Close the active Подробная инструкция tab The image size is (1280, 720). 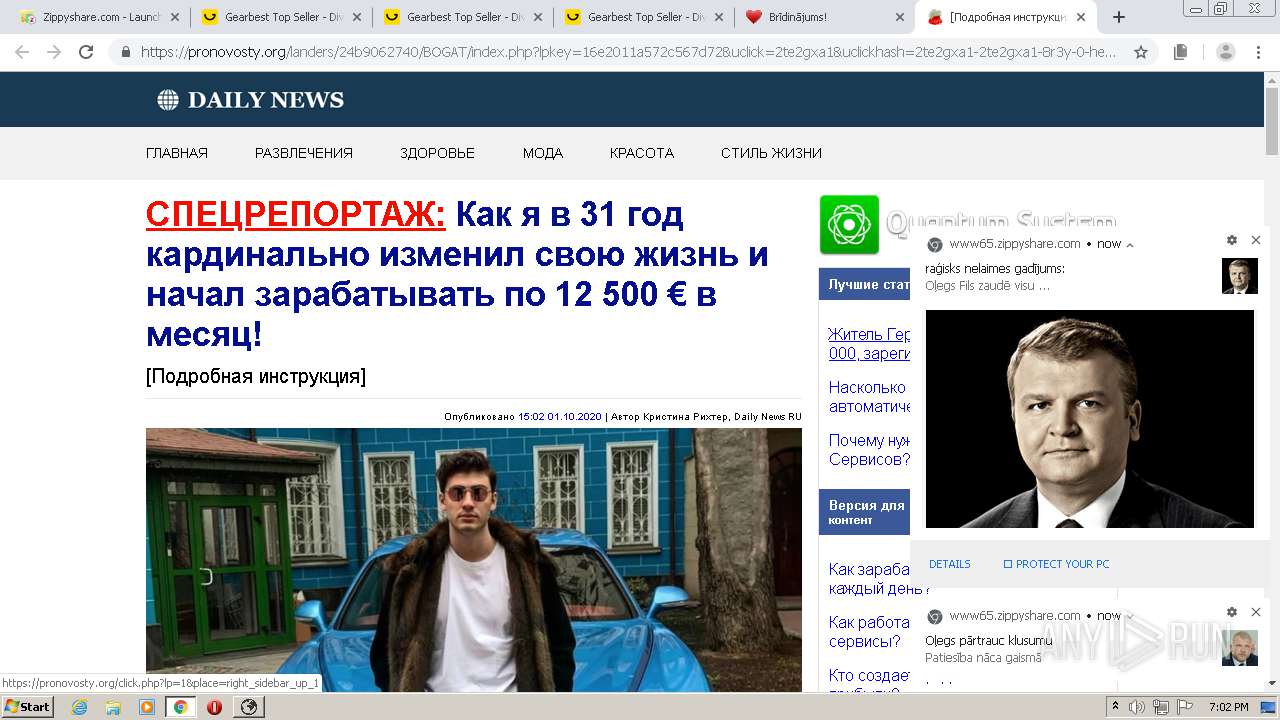[1081, 17]
